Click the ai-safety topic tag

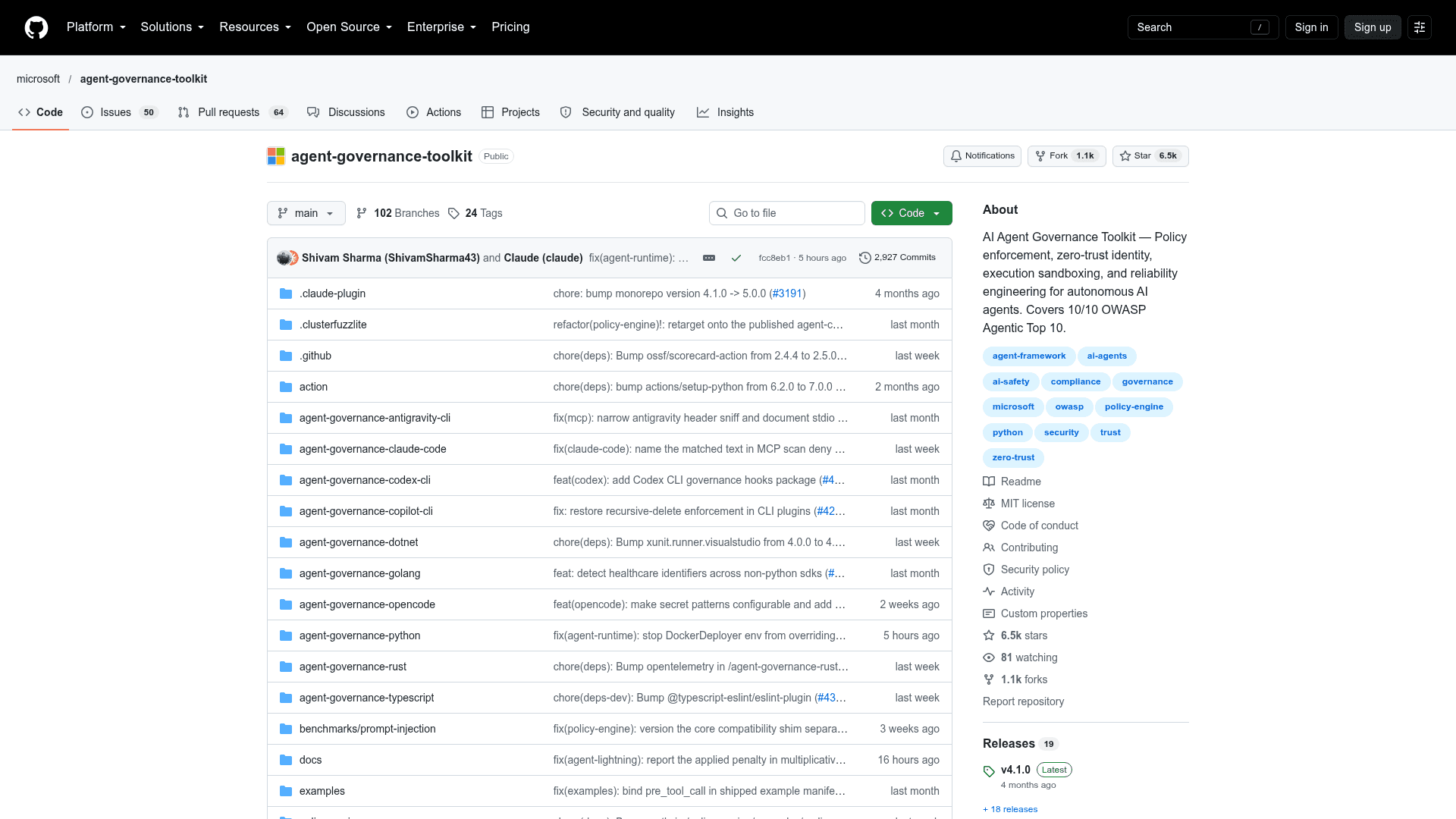1011,382
